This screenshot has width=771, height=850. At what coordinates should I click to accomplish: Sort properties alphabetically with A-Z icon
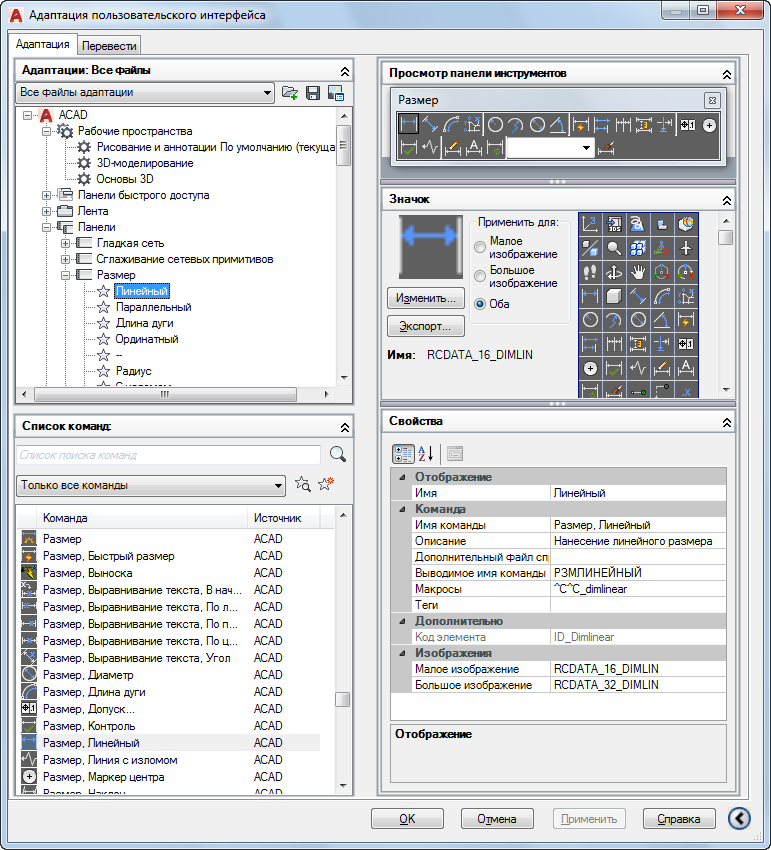[x=426, y=454]
